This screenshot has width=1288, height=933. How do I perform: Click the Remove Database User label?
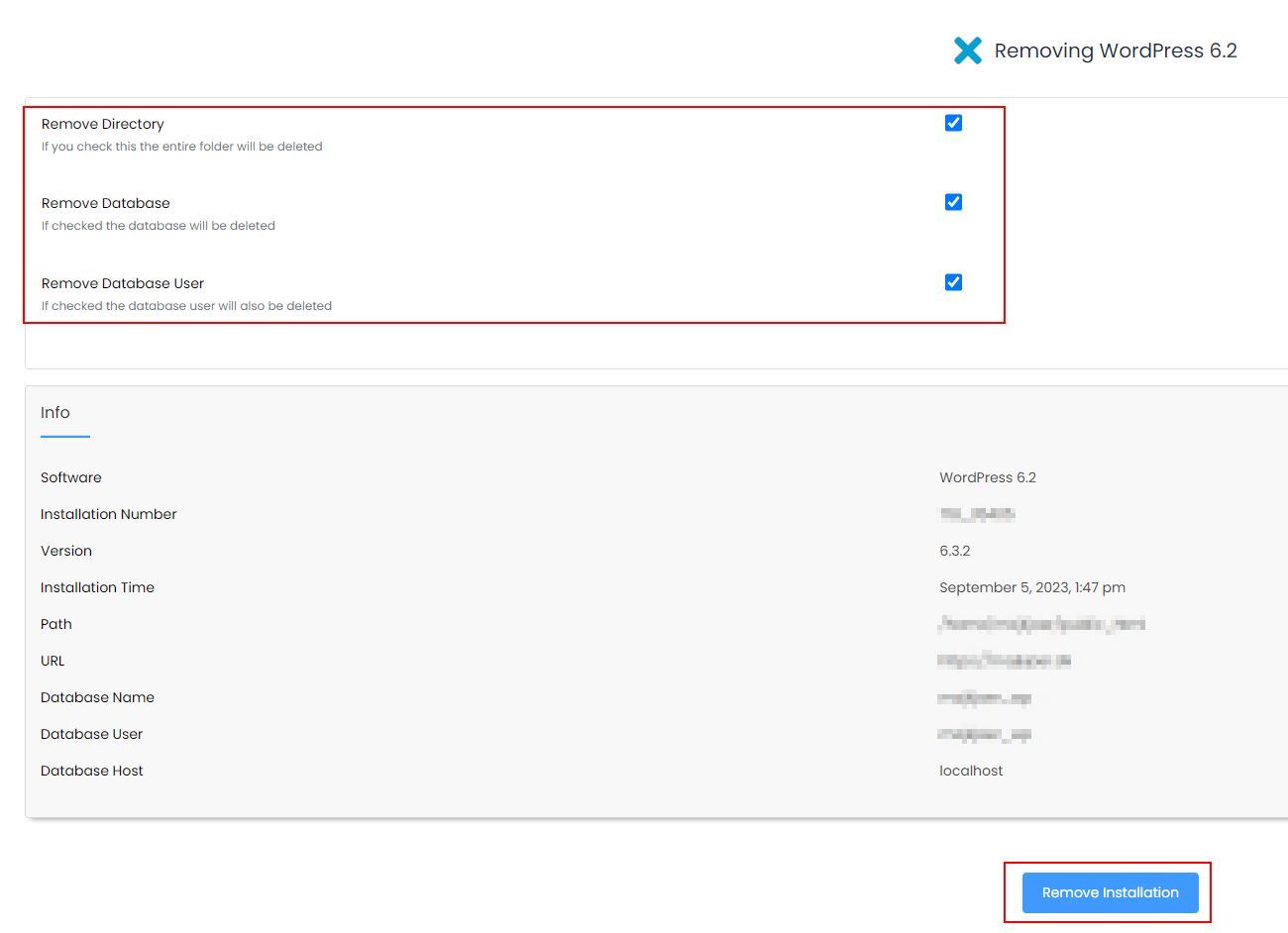click(x=123, y=283)
